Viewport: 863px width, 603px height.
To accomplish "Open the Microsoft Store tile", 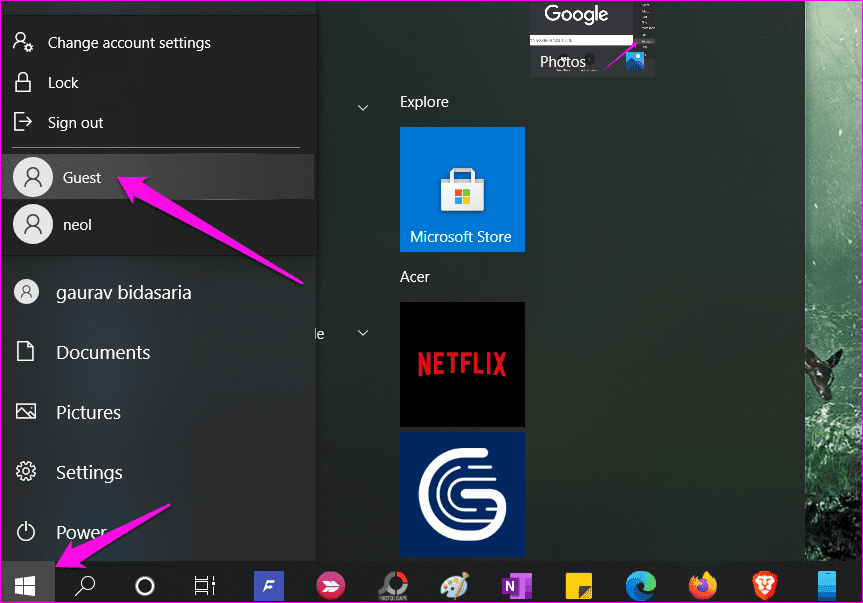I will pyautogui.click(x=462, y=189).
